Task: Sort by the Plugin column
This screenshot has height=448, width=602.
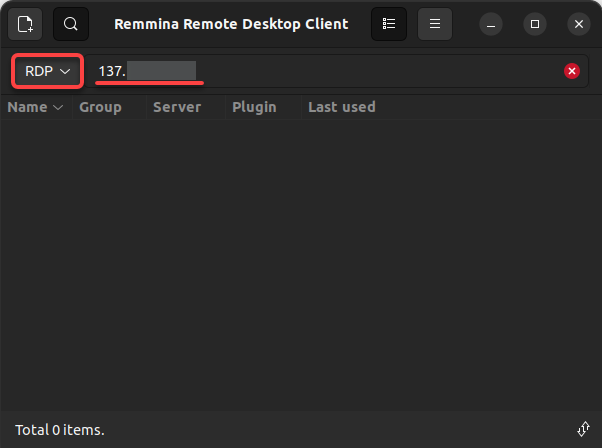Action: click(x=263, y=107)
